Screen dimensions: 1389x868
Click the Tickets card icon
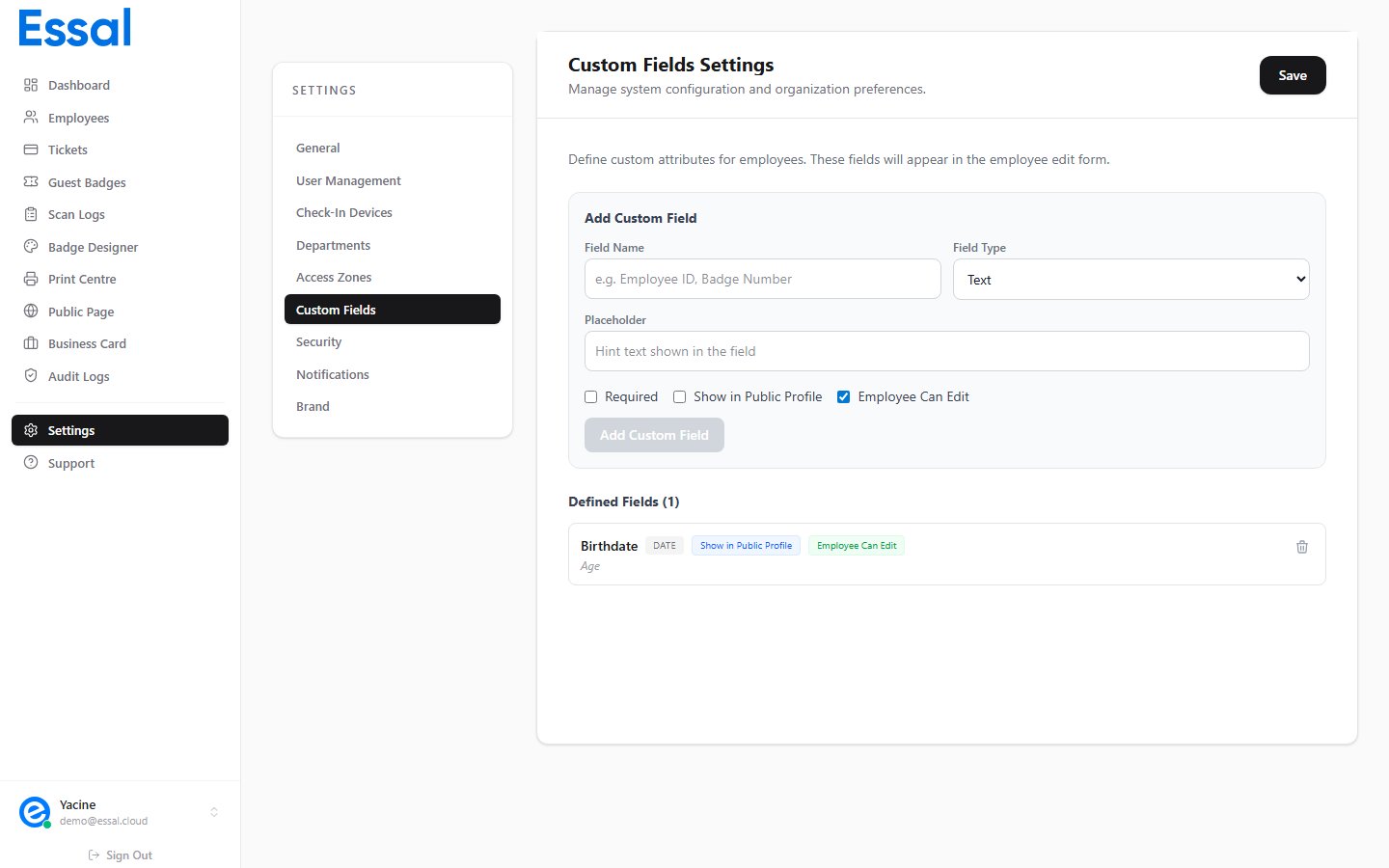[31, 149]
